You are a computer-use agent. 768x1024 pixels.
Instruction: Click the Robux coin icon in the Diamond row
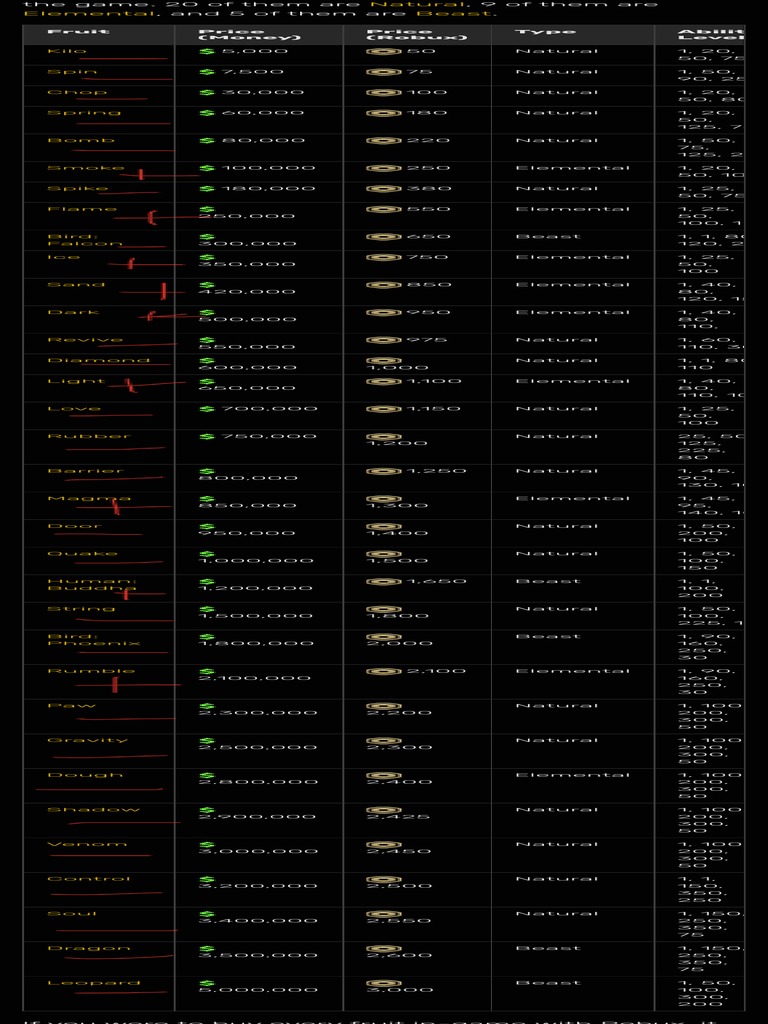tap(383, 360)
